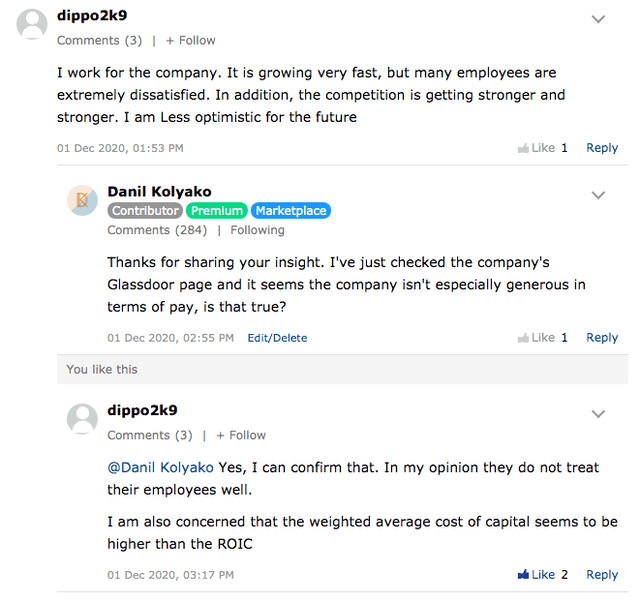Viewport: 640px width, 601px height.
Task: Click dippo2k9's avatar on the last reply
Action: (82, 419)
